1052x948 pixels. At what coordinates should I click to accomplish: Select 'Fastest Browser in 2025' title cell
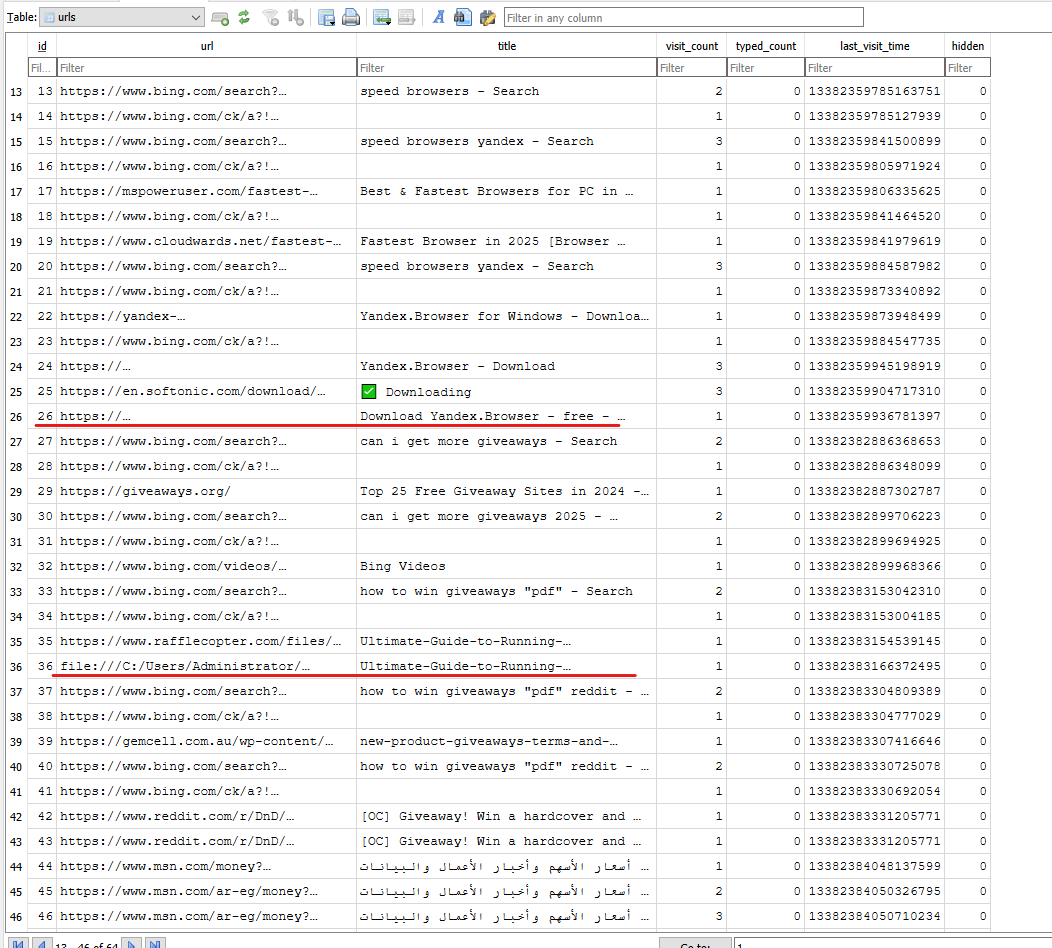click(507, 242)
